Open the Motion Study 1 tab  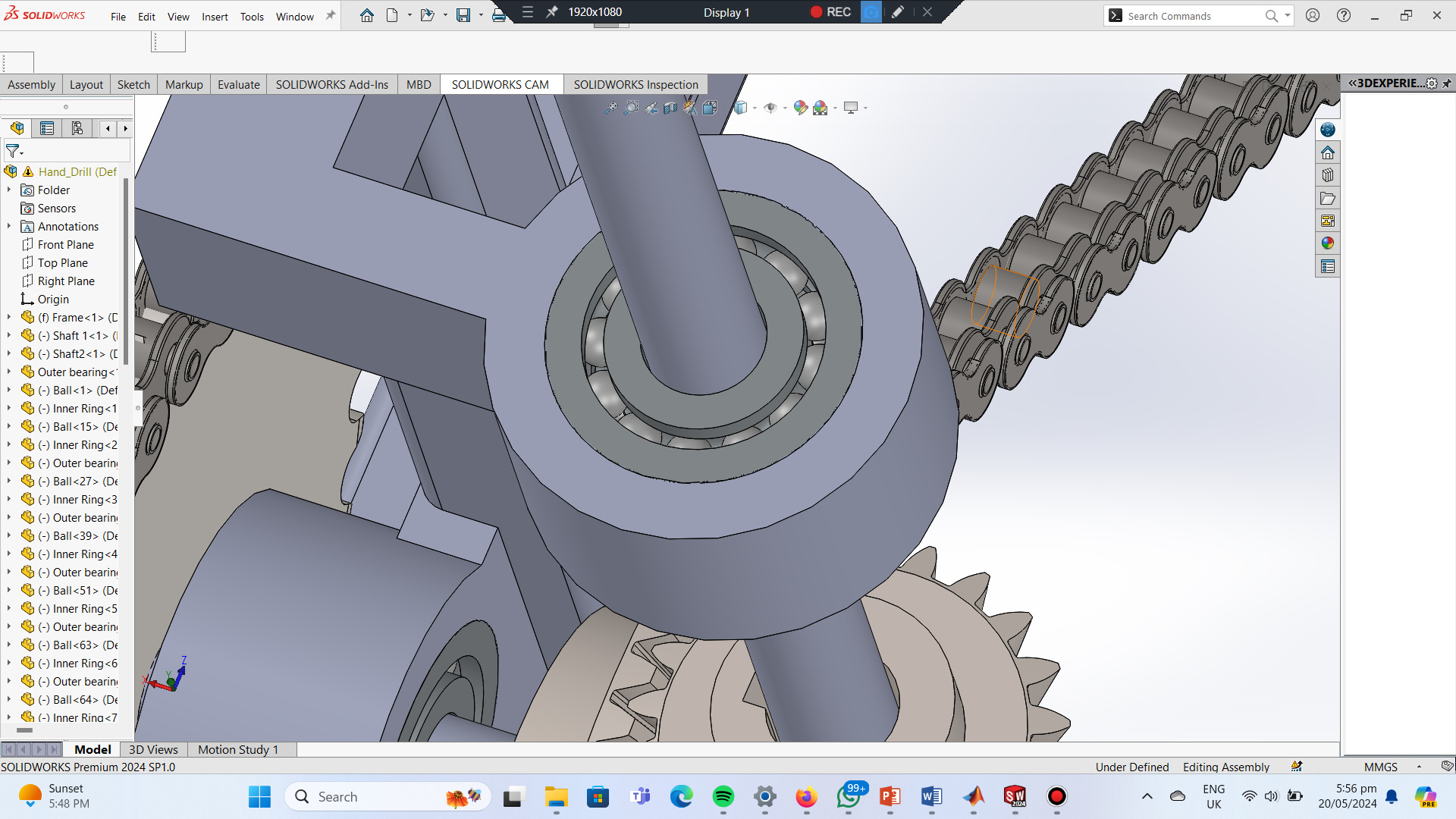click(x=237, y=749)
